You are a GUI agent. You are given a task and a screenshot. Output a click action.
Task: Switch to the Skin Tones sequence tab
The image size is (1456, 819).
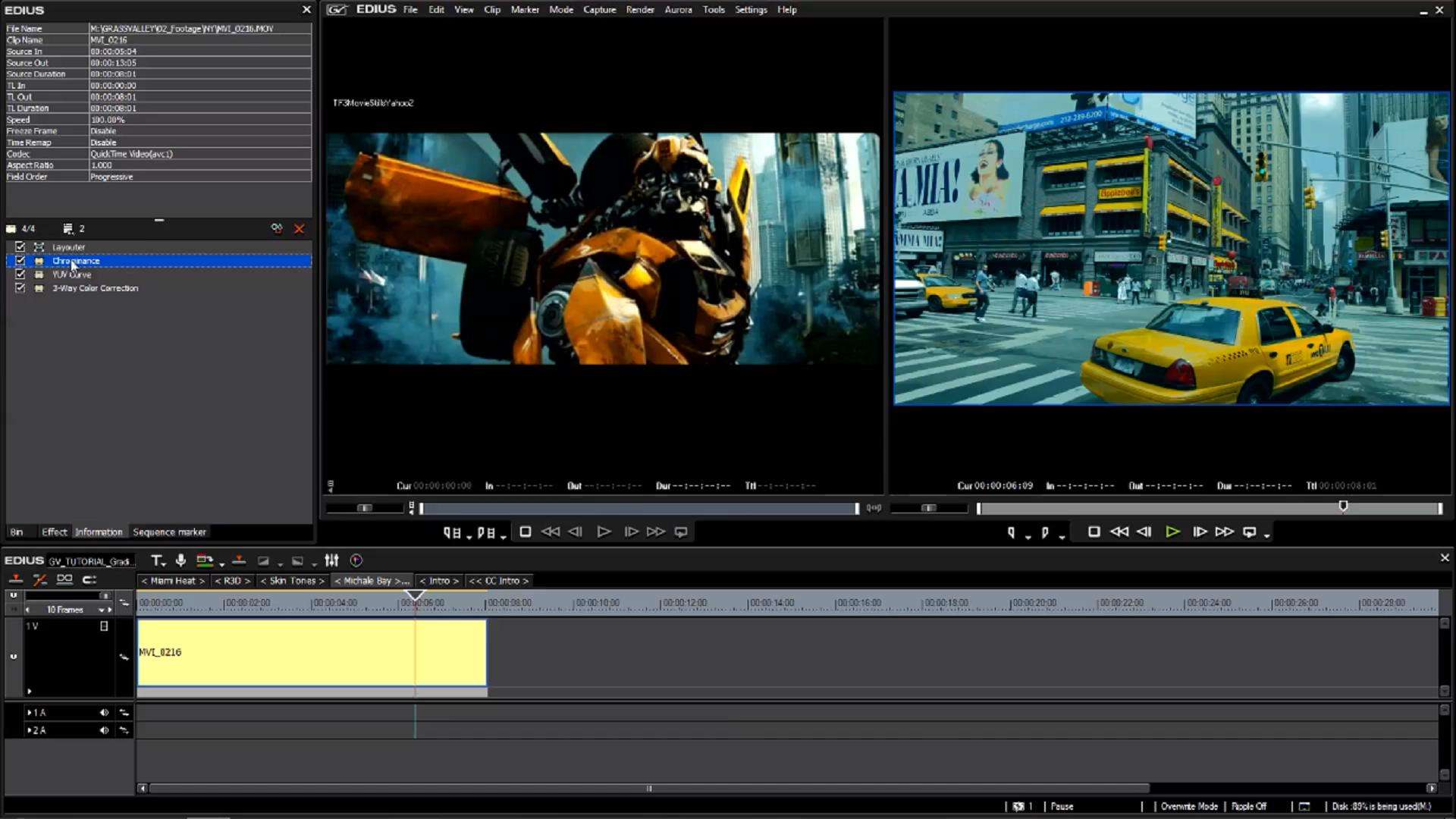(x=292, y=581)
